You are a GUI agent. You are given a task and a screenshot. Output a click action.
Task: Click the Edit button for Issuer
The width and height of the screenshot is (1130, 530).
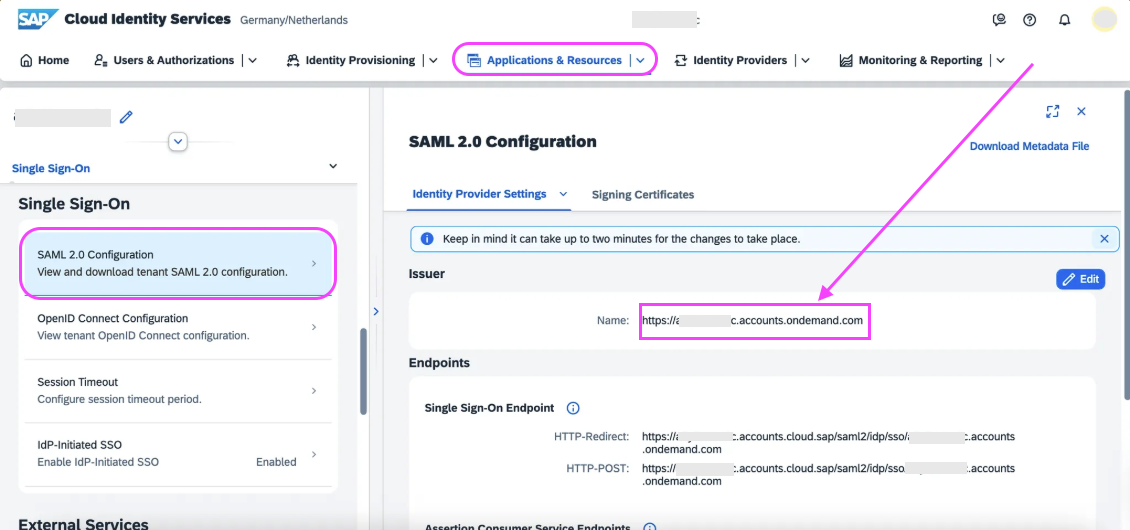(x=1080, y=279)
